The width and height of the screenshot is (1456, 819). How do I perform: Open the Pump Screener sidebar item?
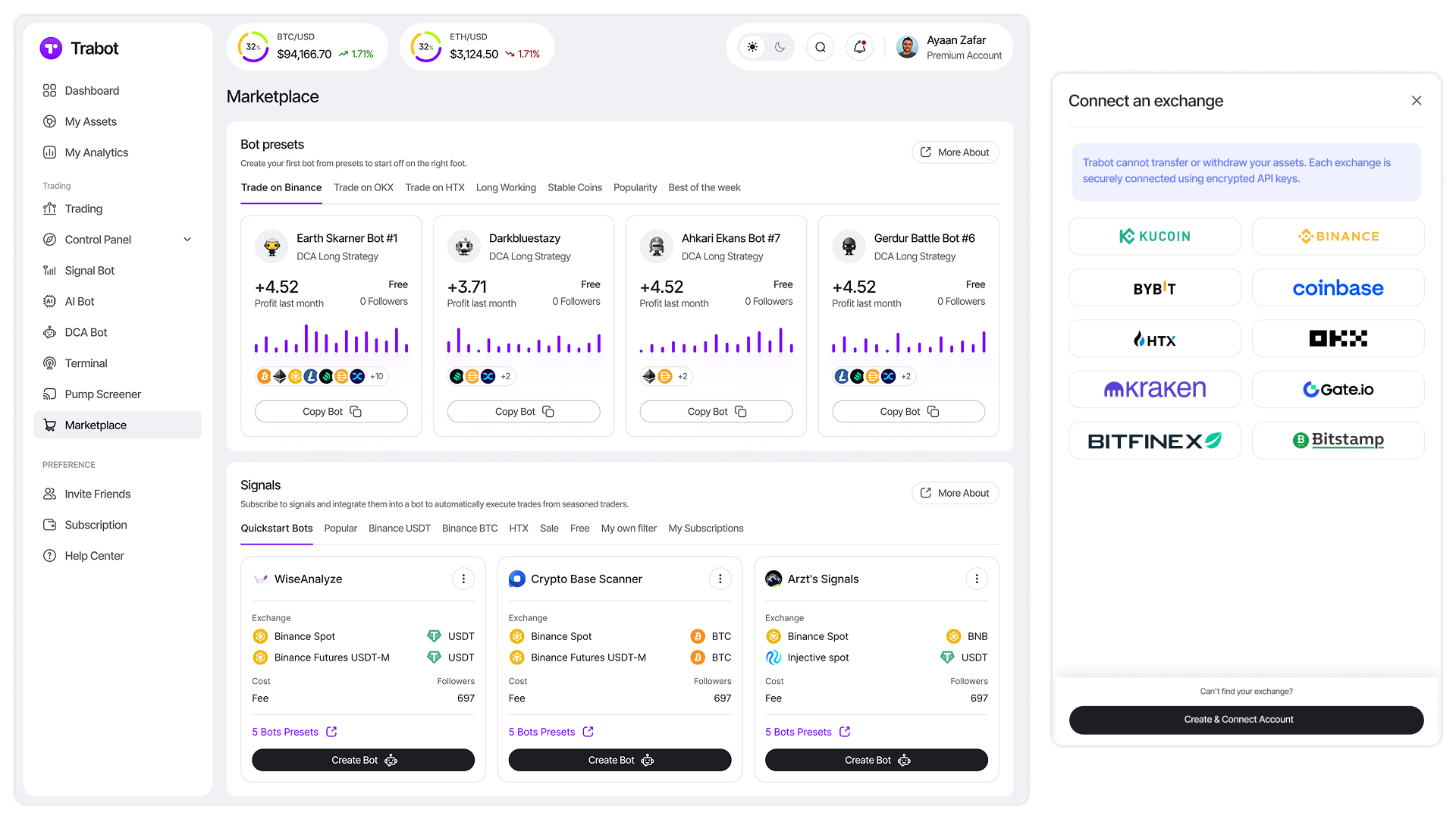click(102, 394)
